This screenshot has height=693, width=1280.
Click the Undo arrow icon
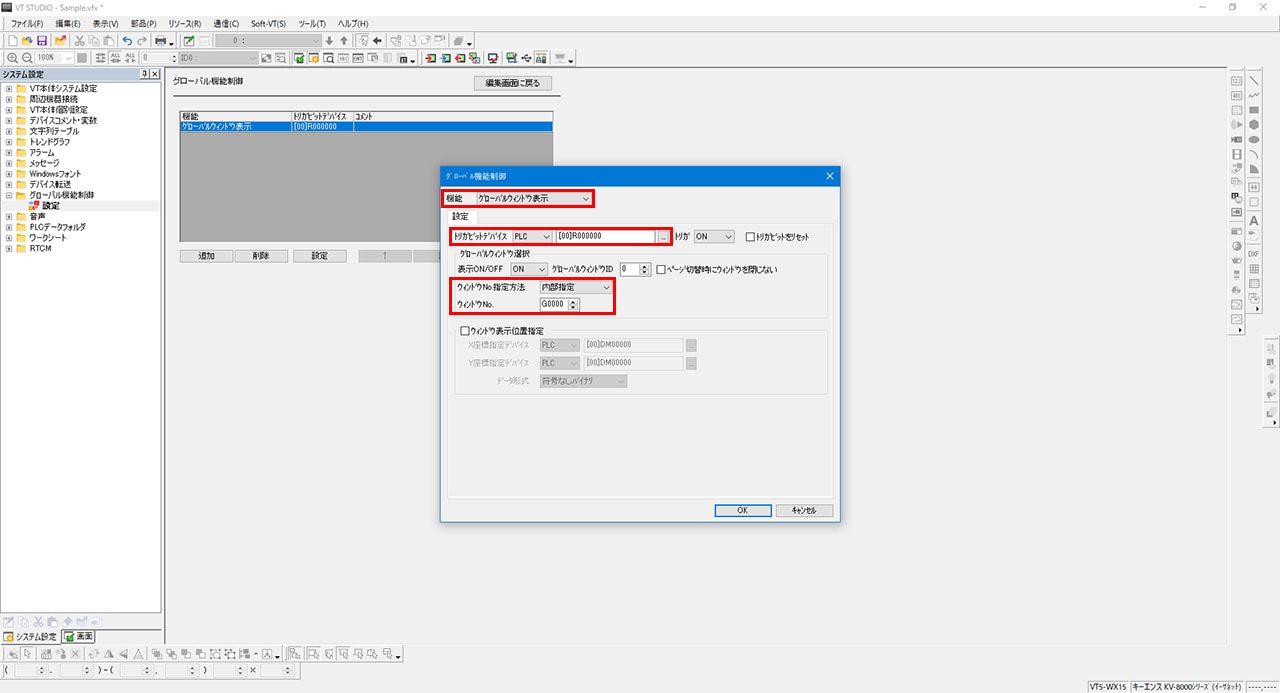(x=127, y=41)
